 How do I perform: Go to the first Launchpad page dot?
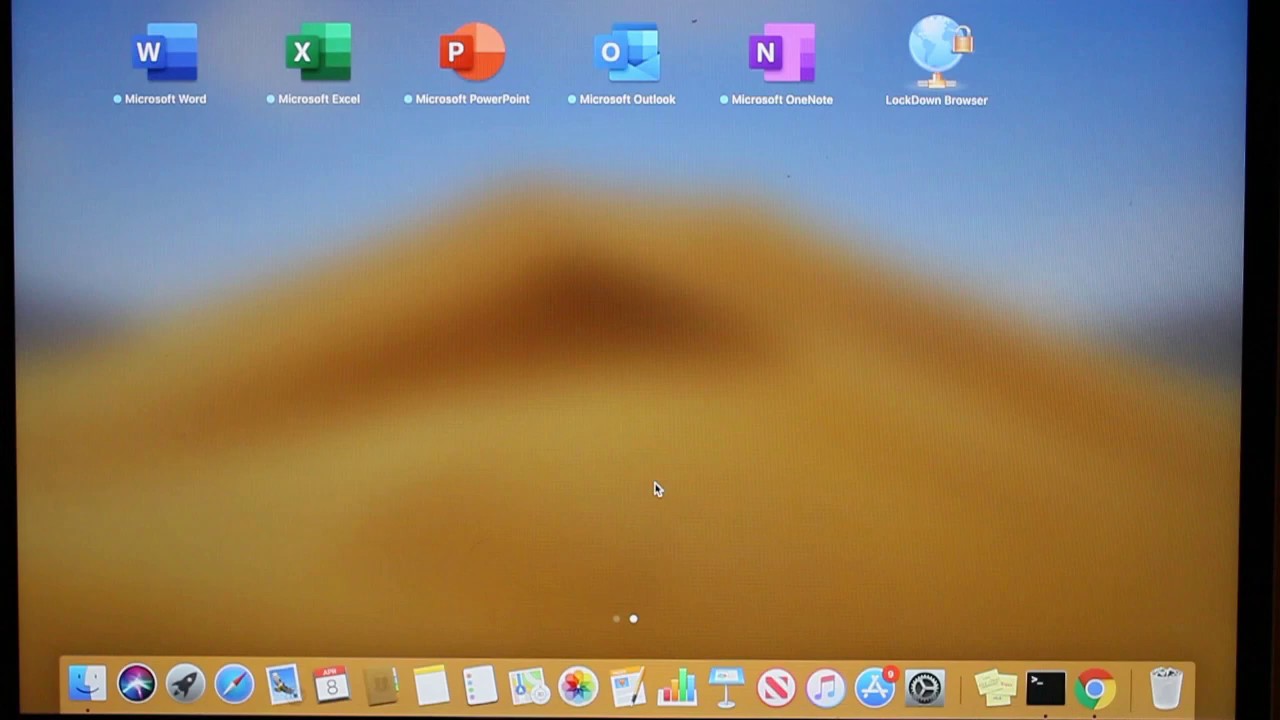pos(616,619)
